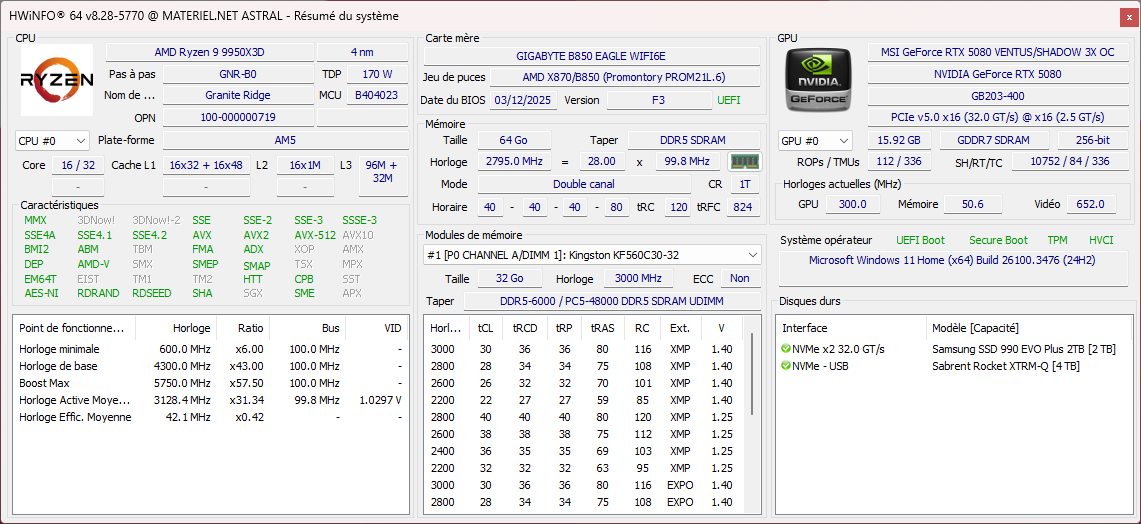Expand the memory module selector Kingston KF560C30-32
Image resolution: width=1141 pixels, height=524 pixels.
tap(592, 255)
